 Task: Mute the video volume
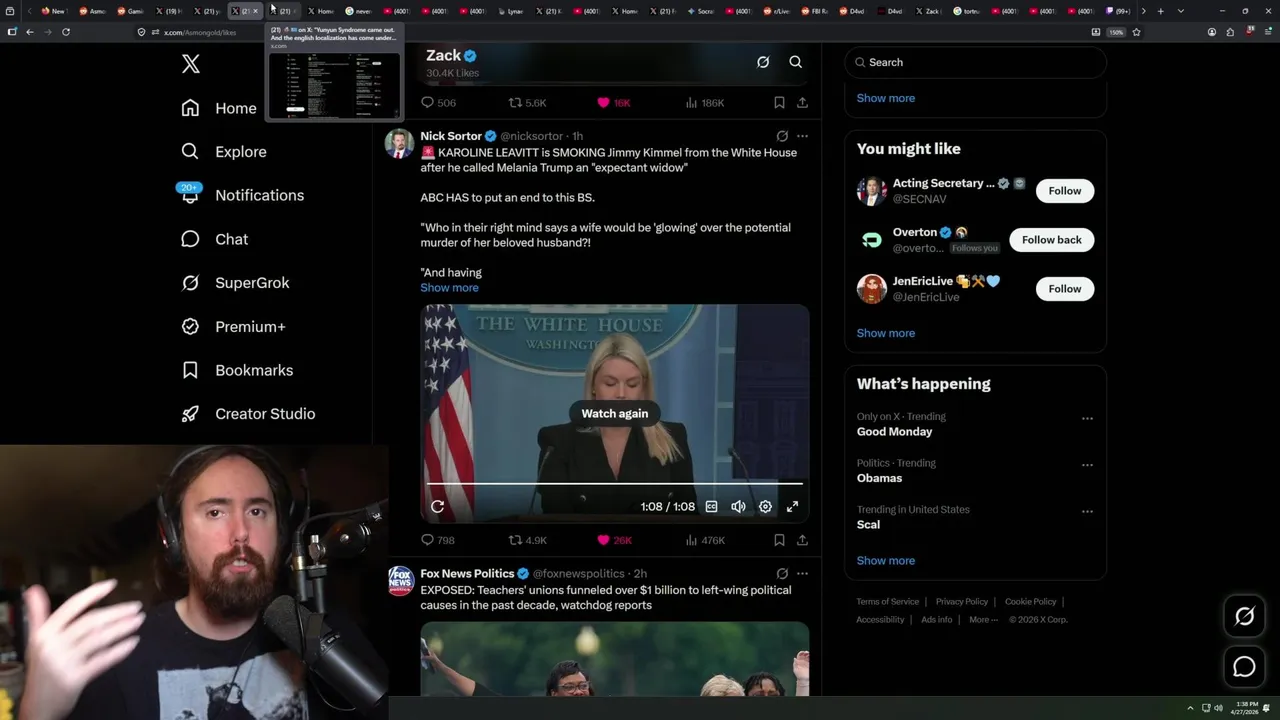(738, 507)
